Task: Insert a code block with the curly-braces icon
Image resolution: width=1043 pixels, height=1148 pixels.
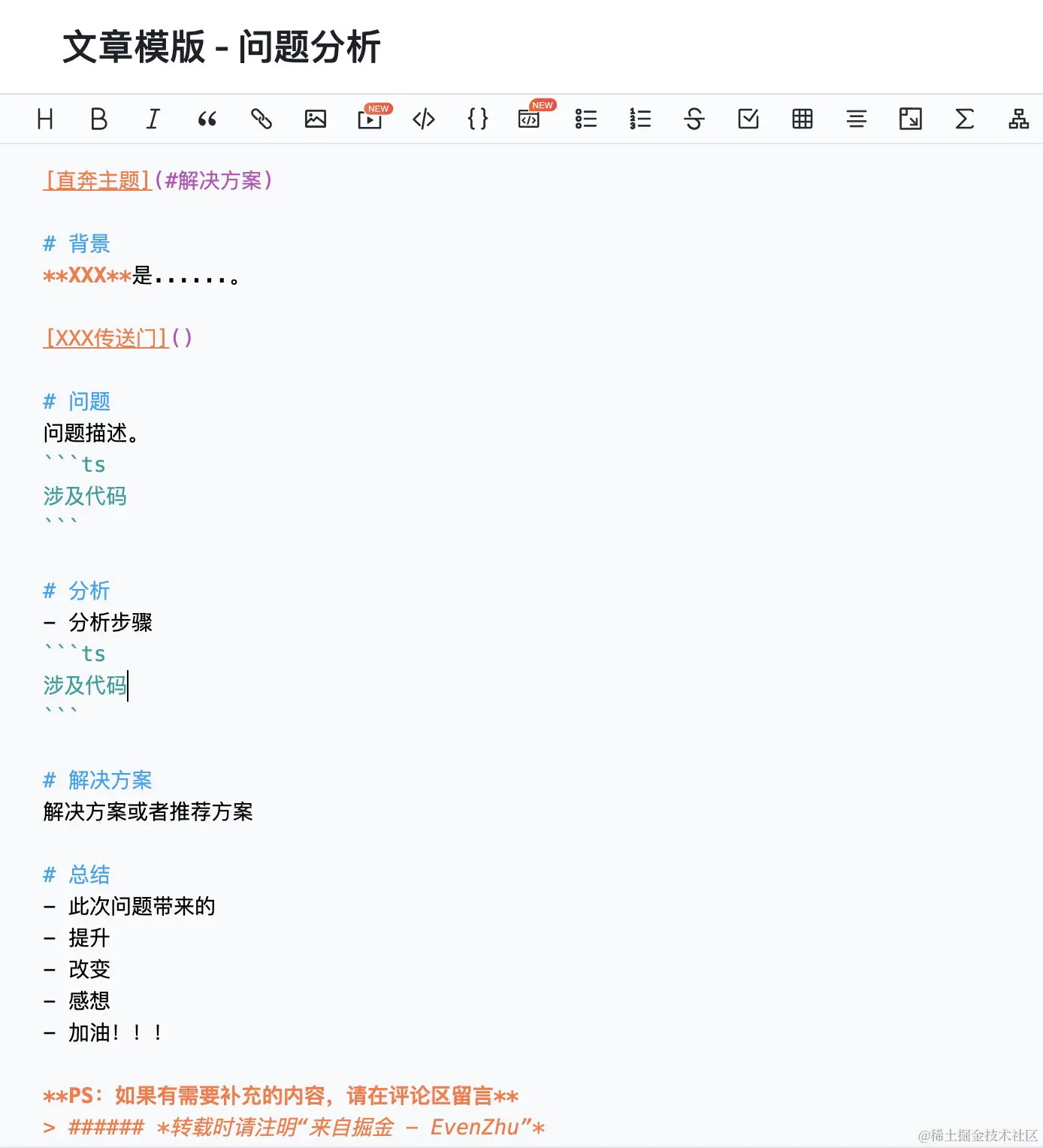Action: coord(478,119)
